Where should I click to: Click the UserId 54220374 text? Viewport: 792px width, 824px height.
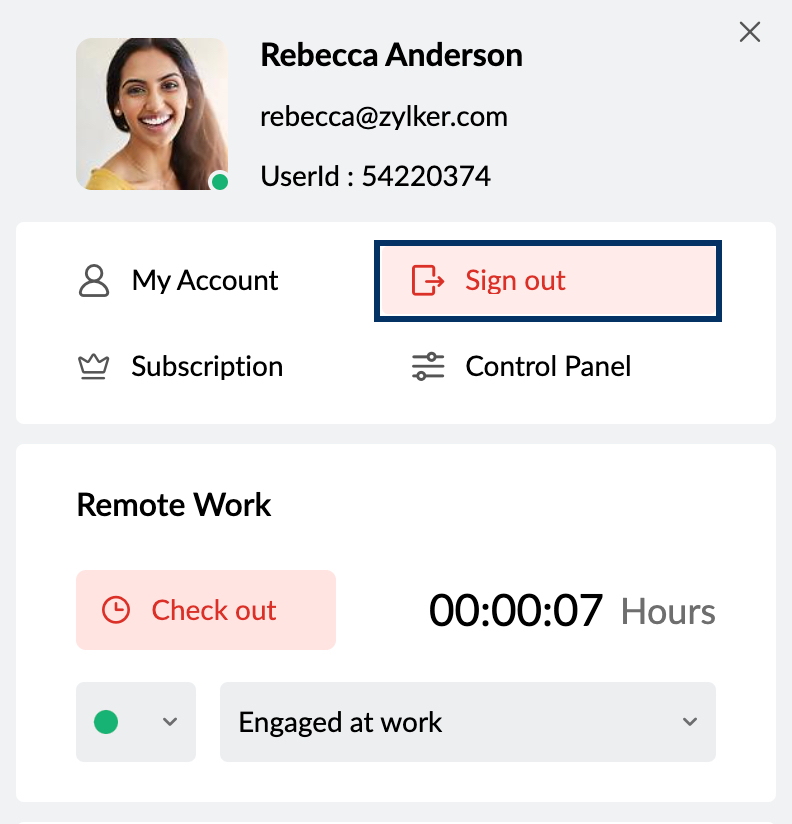point(375,177)
